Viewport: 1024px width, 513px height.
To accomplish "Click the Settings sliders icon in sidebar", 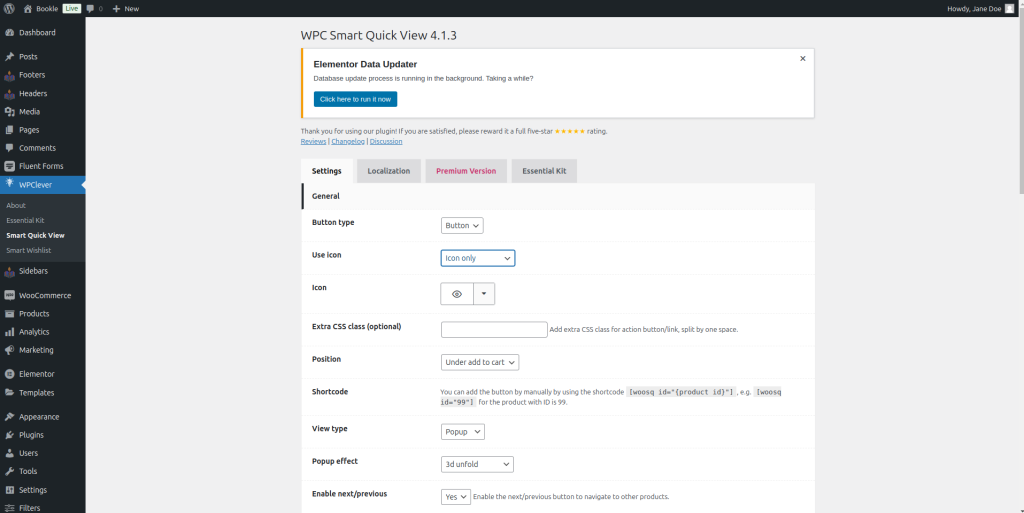I will [x=10, y=490].
